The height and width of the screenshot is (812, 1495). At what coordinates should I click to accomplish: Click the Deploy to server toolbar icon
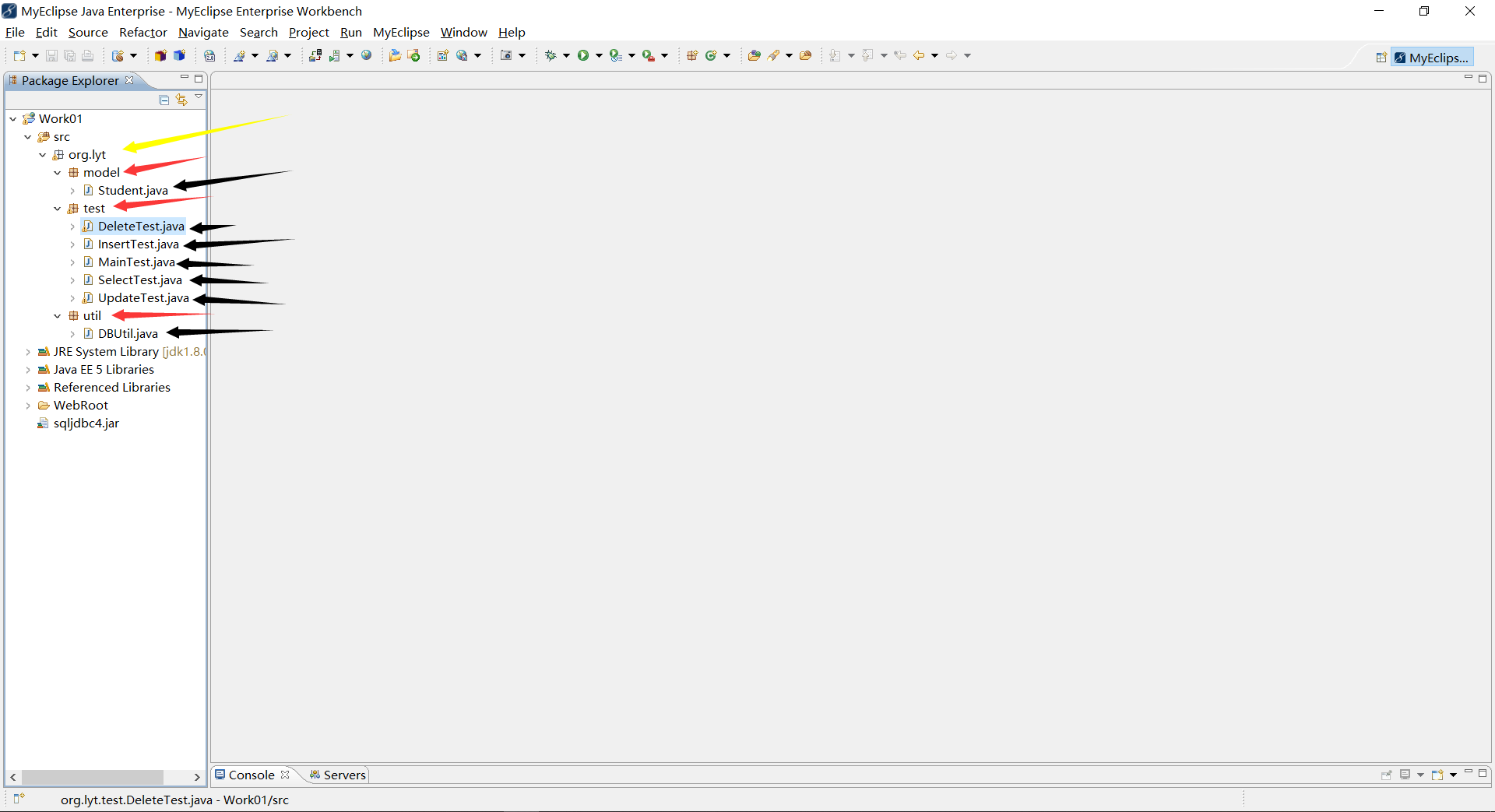pyautogui.click(x=315, y=55)
